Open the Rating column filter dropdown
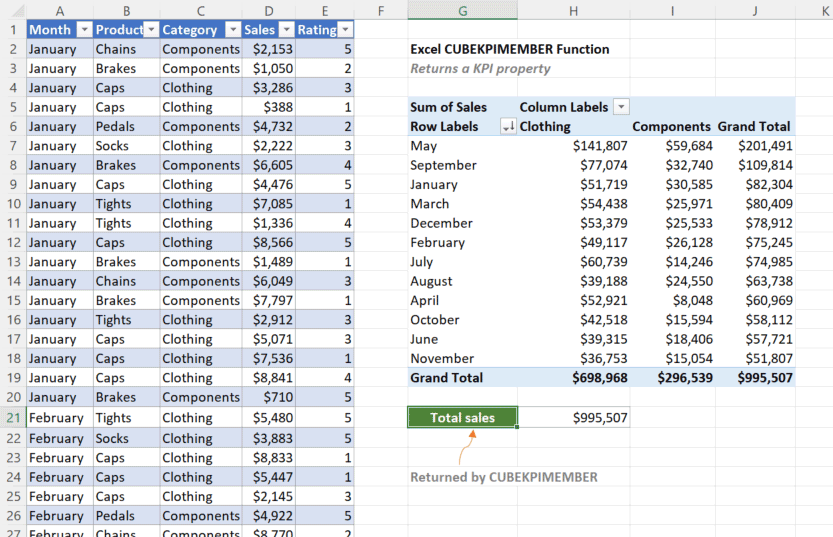 [x=345, y=30]
